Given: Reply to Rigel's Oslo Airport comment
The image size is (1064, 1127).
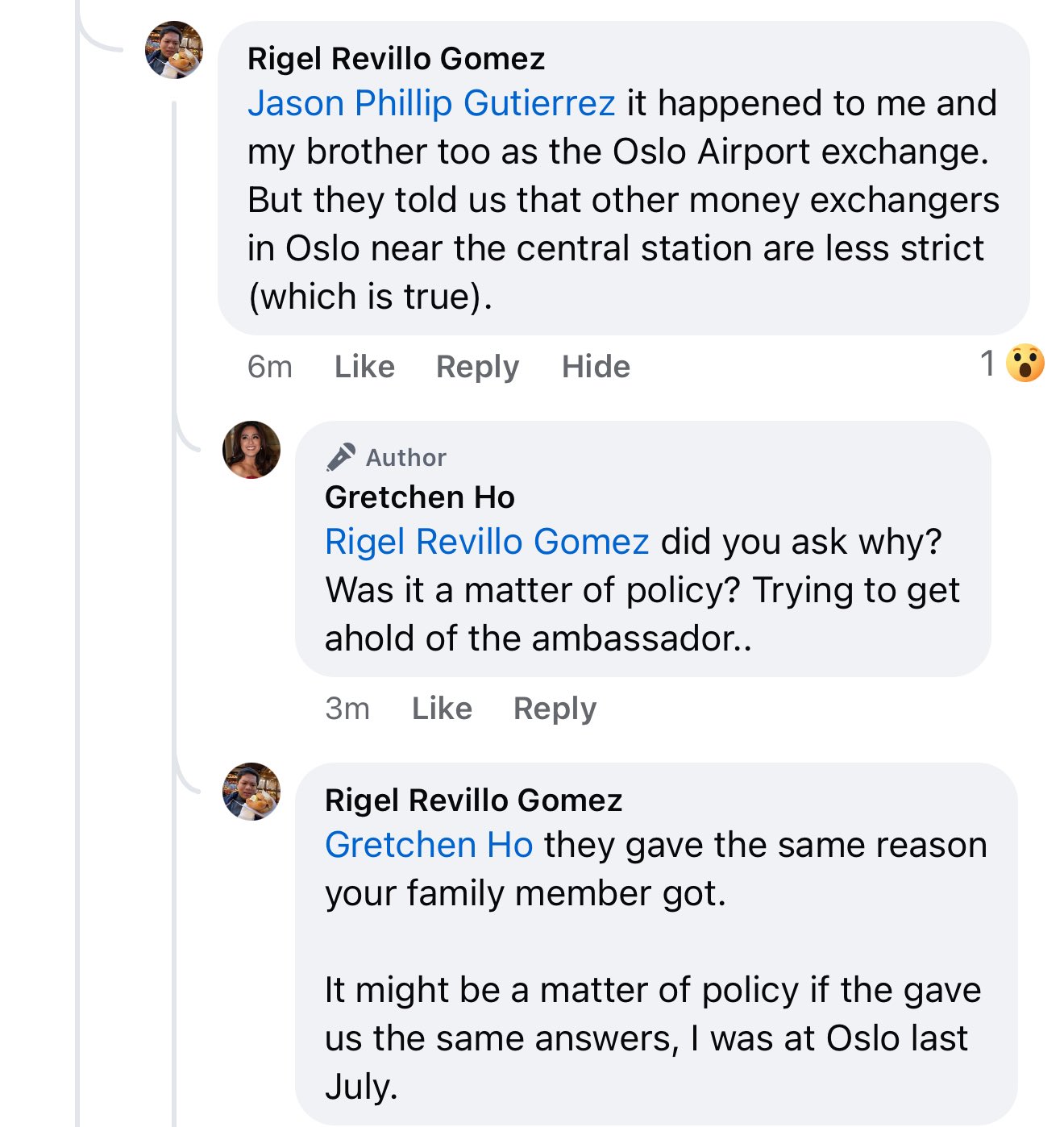Looking at the screenshot, I should coord(477,367).
